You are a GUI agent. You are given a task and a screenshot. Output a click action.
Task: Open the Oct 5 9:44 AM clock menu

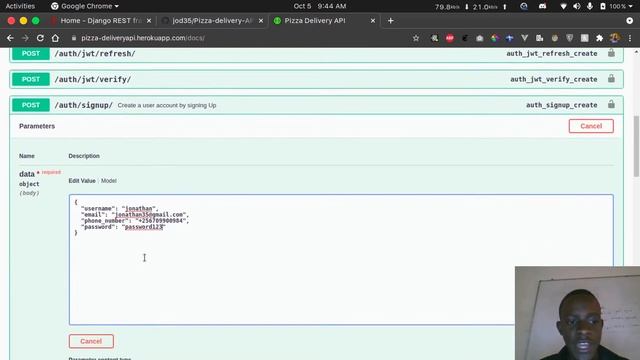point(320,6)
